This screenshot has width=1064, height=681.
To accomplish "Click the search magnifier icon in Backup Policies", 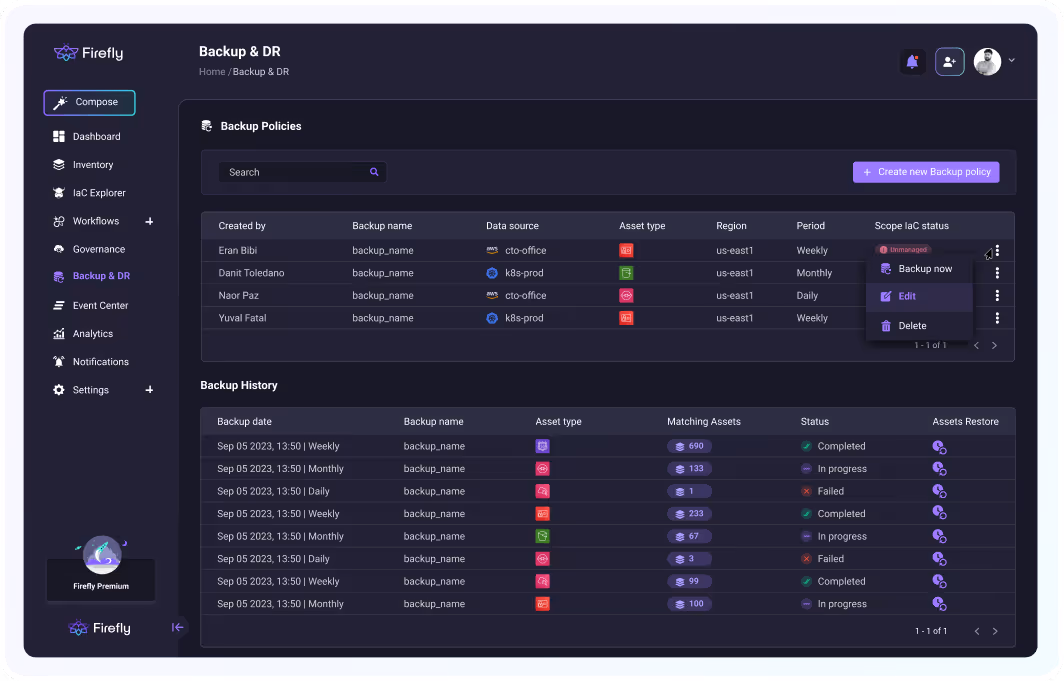I will click(x=374, y=172).
